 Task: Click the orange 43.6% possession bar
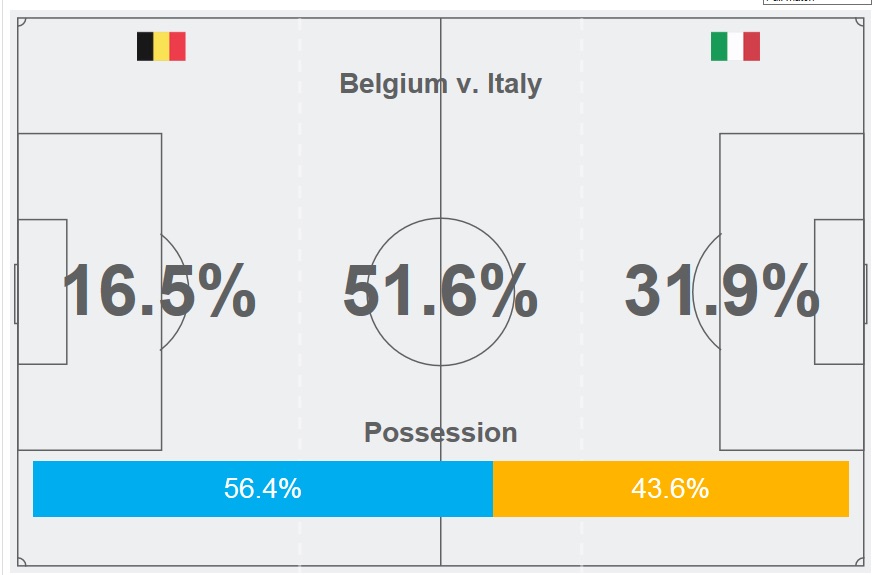click(x=670, y=489)
